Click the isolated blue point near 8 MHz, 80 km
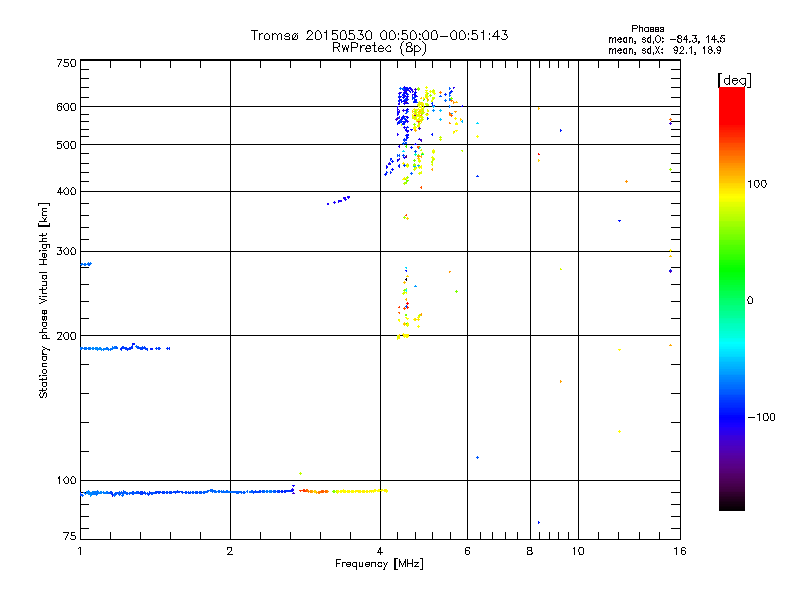Screen dimensions: 800x600 point(539,522)
